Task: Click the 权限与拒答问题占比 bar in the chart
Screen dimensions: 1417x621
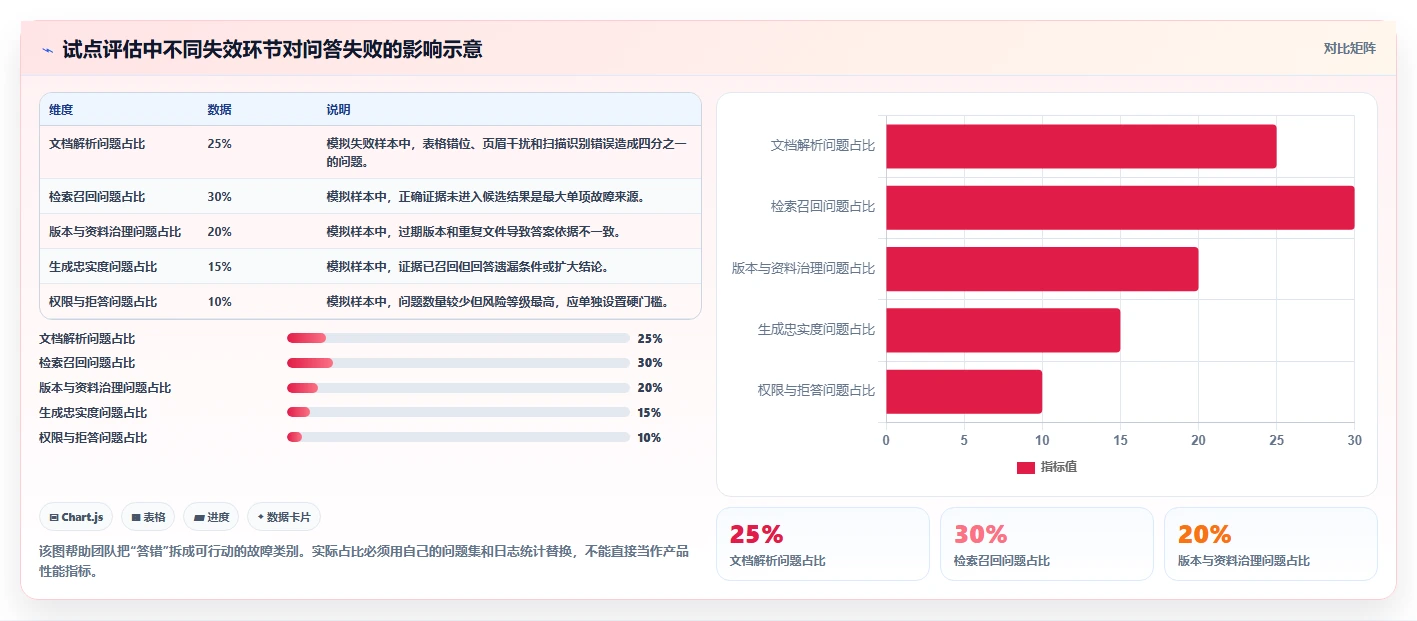Action: [x=964, y=392]
